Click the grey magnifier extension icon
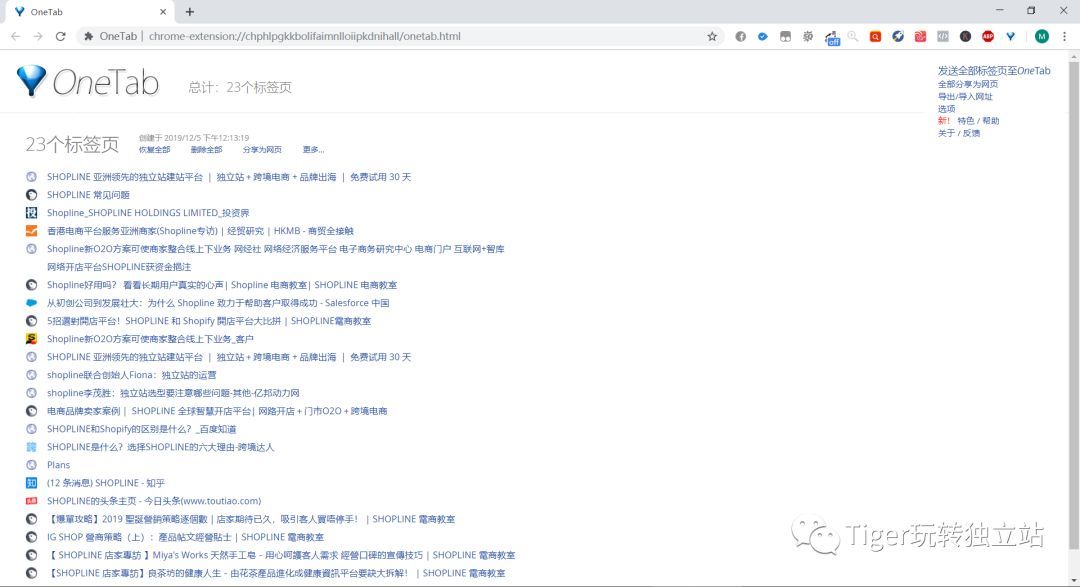Viewport: 1080px width, 587px height. [853, 37]
